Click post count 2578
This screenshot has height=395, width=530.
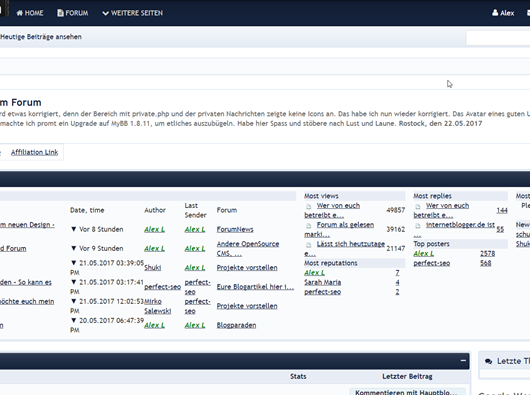(487, 253)
